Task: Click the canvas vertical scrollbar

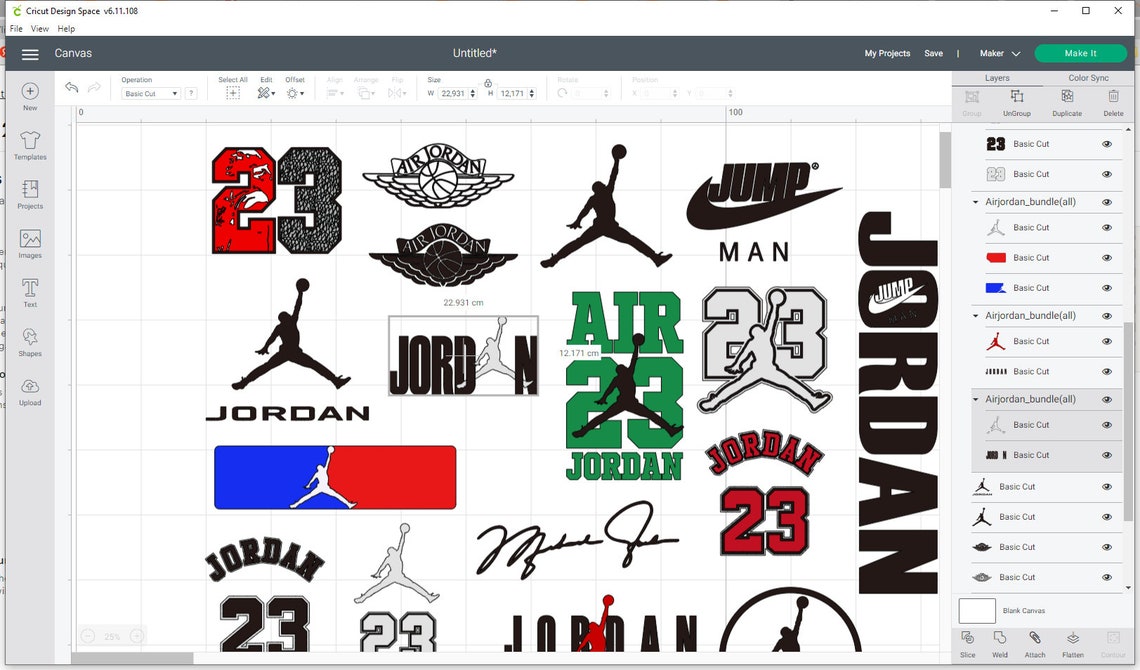Action: tap(944, 160)
